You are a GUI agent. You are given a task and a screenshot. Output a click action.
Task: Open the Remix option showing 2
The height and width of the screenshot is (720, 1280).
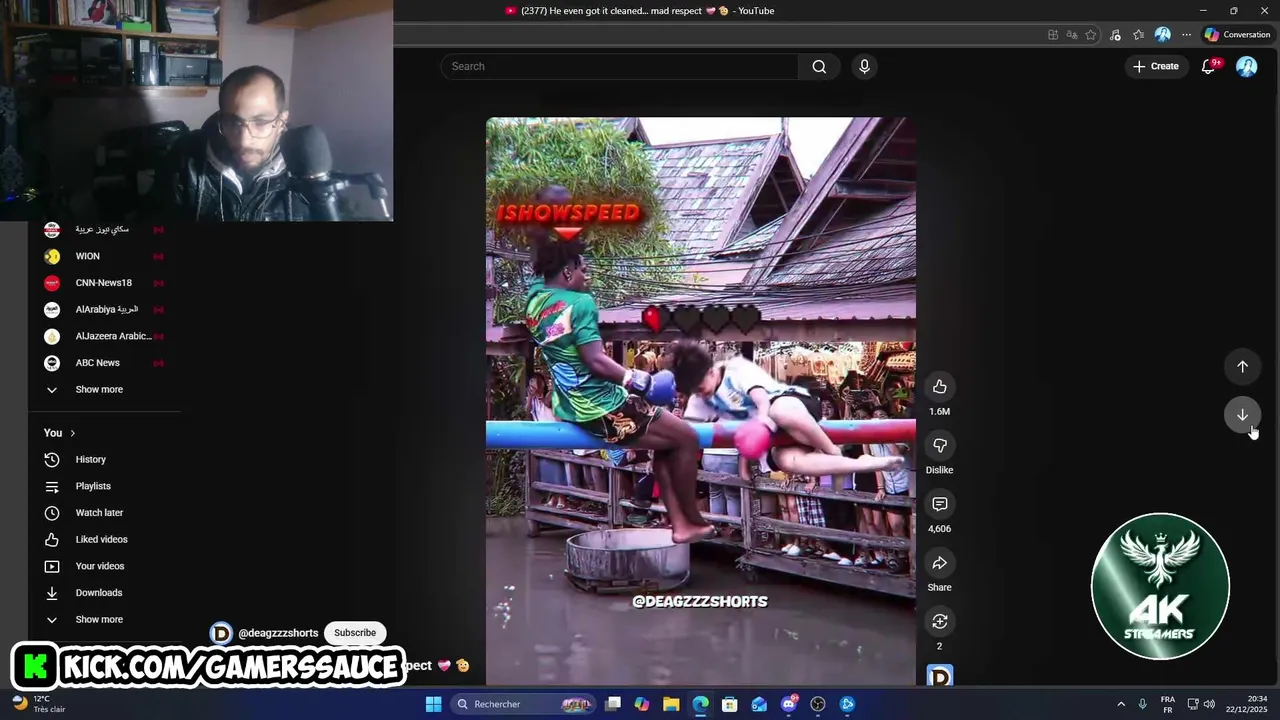[939, 622]
